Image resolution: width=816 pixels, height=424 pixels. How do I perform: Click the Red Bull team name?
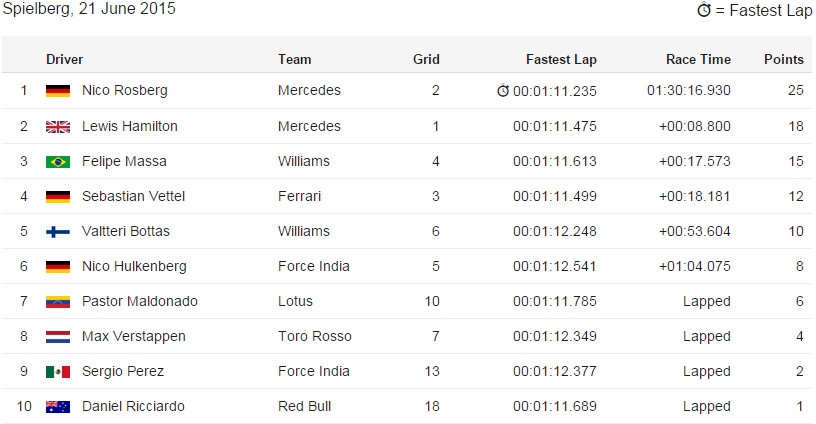(x=304, y=406)
